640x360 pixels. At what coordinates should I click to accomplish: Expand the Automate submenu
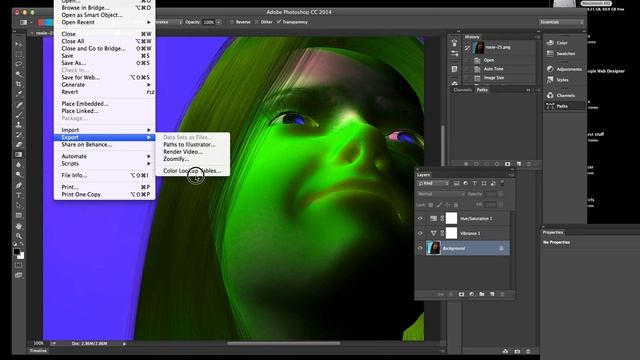click(104, 156)
